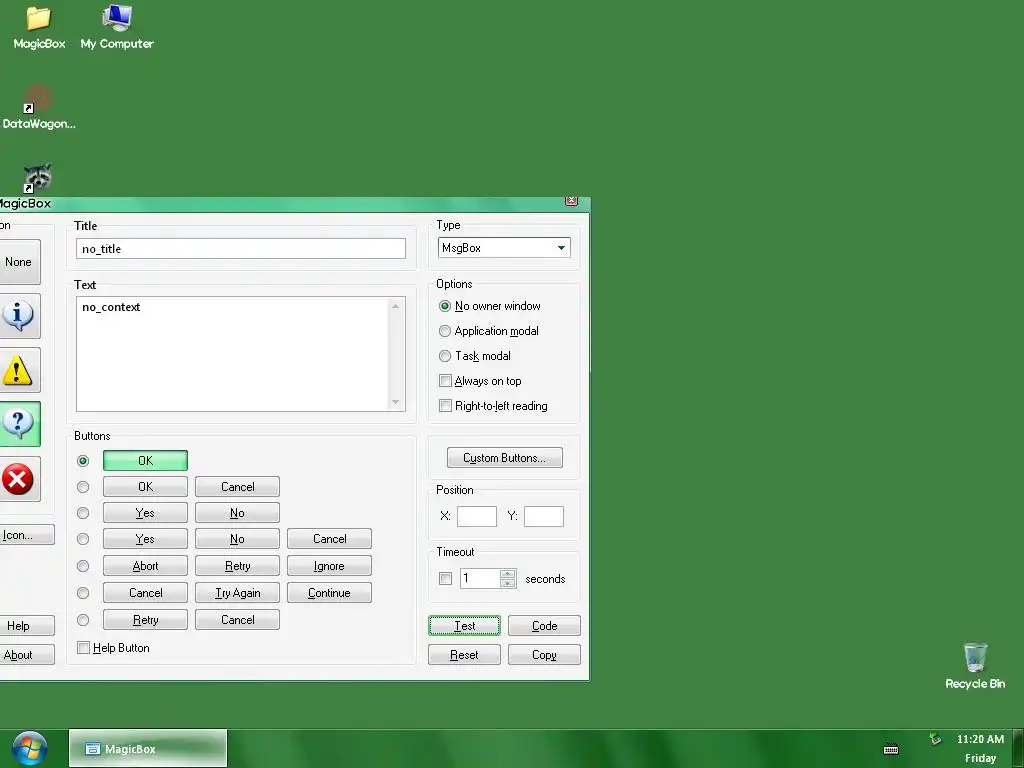Select Abort / Retry / Ignore layout radio
1024x768 pixels.
83,566
